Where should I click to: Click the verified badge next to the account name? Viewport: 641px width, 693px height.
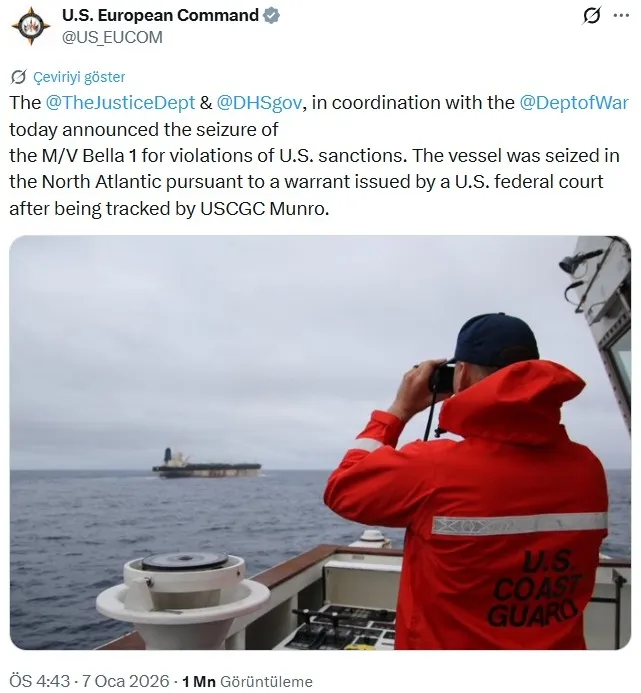click(271, 15)
